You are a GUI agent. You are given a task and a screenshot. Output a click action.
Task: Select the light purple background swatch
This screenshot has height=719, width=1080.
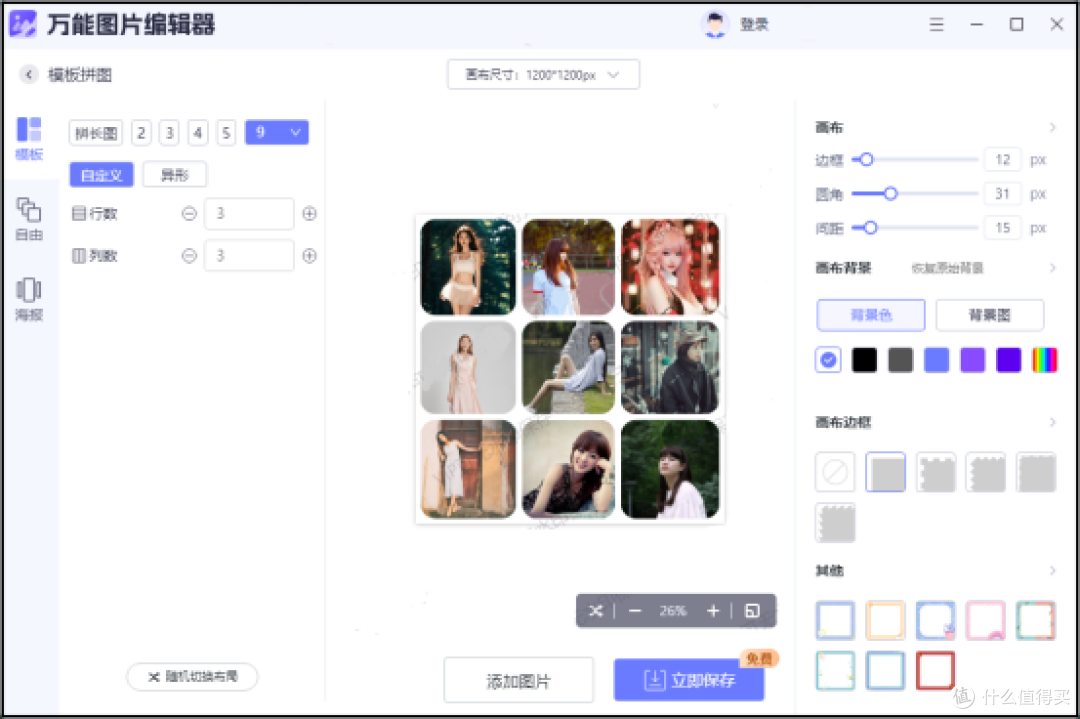click(973, 360)
